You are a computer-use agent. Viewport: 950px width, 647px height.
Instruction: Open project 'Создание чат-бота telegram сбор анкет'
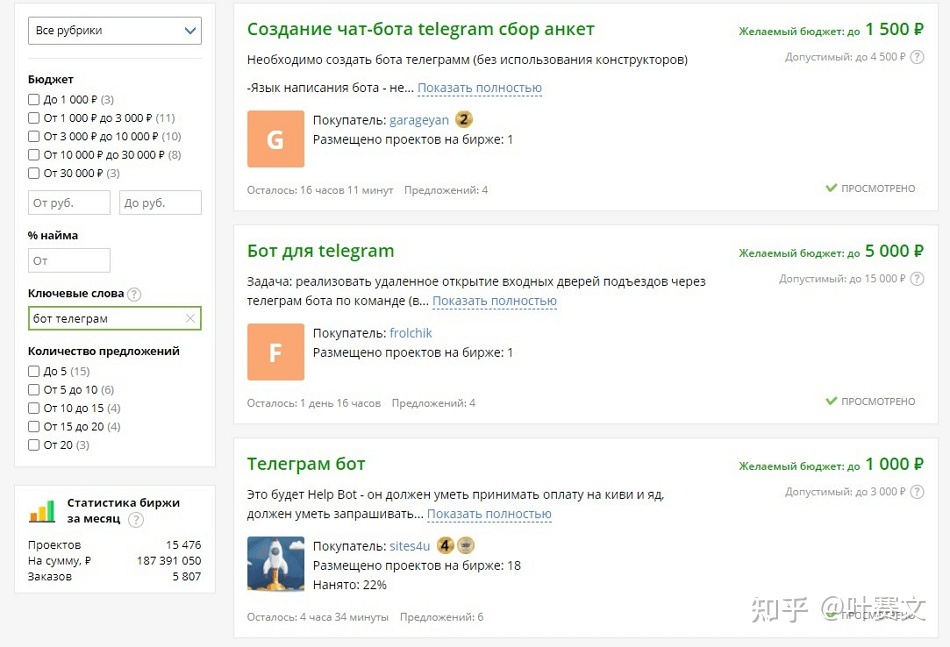[420, 29]
